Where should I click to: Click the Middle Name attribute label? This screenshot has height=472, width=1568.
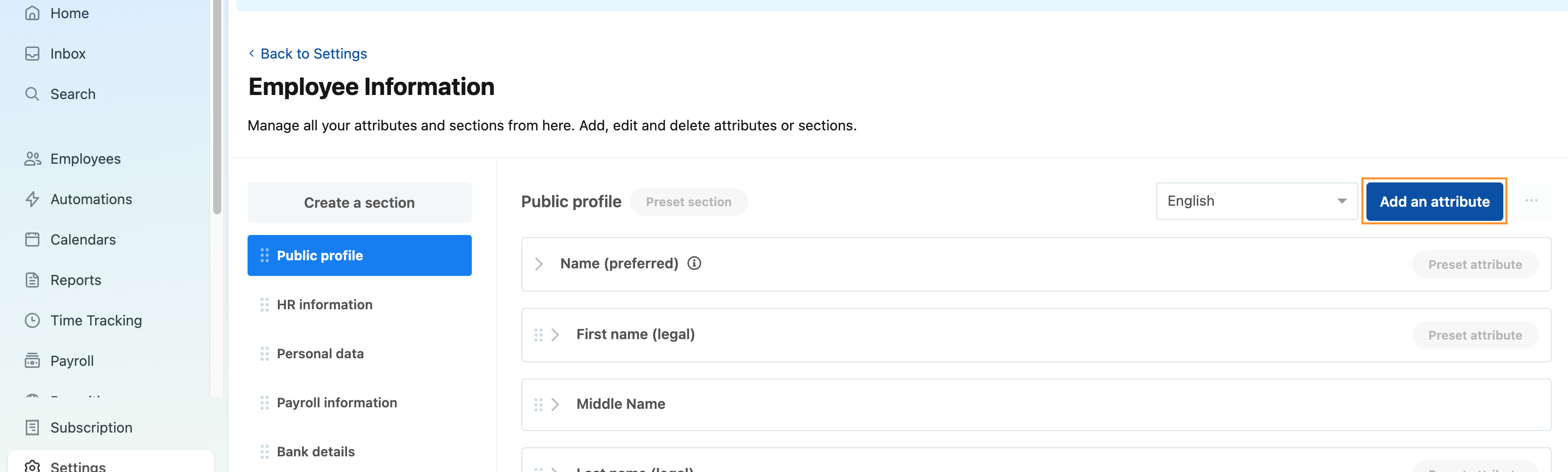(x=620, y=404)
